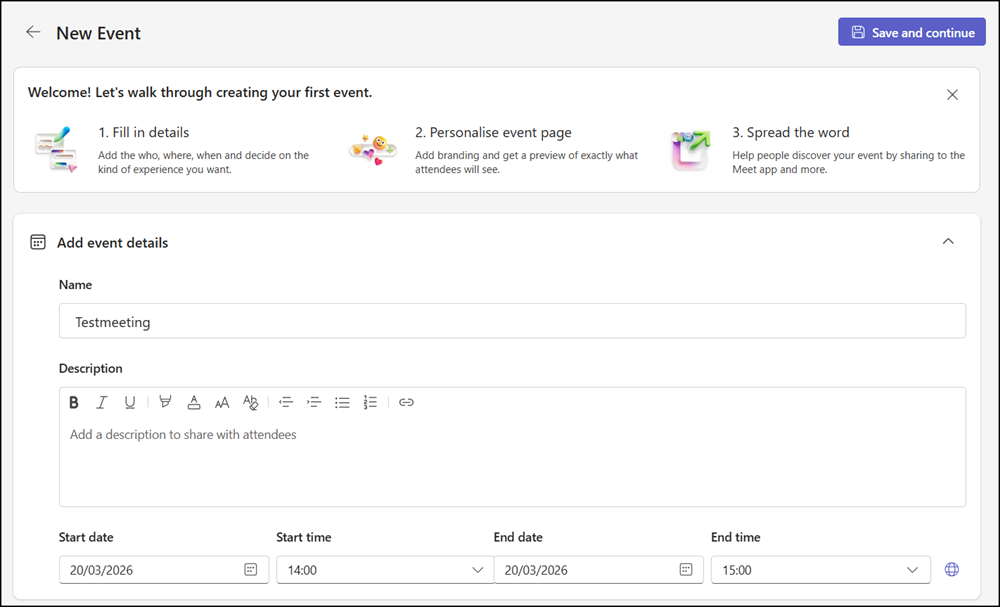Open the Start date calendar picker
Screen dimensions: 1000x607
click(251, 570)
